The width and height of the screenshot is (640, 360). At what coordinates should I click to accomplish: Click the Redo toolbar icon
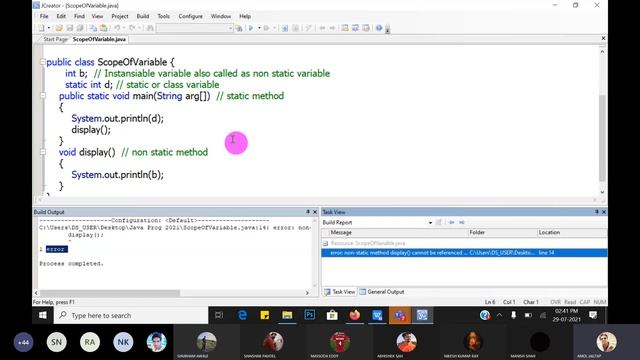click(x=132, y=28)
